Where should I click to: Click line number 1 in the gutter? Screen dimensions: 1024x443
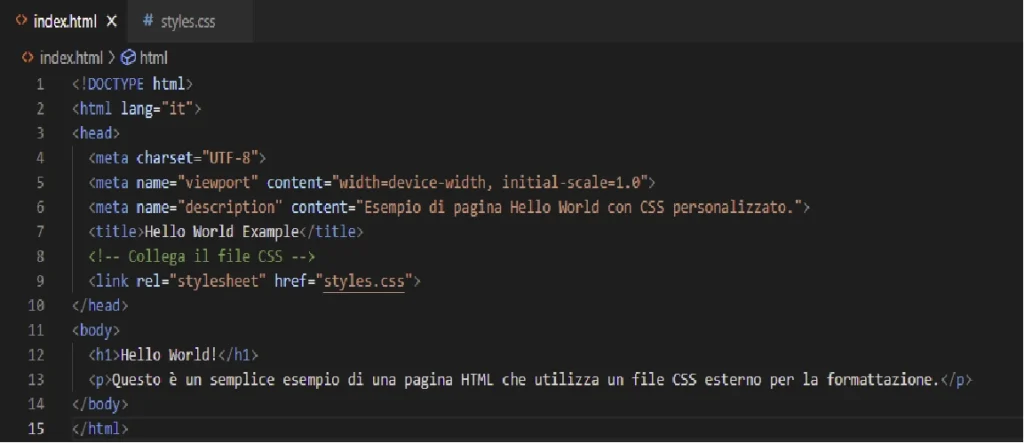coord(40,84)
